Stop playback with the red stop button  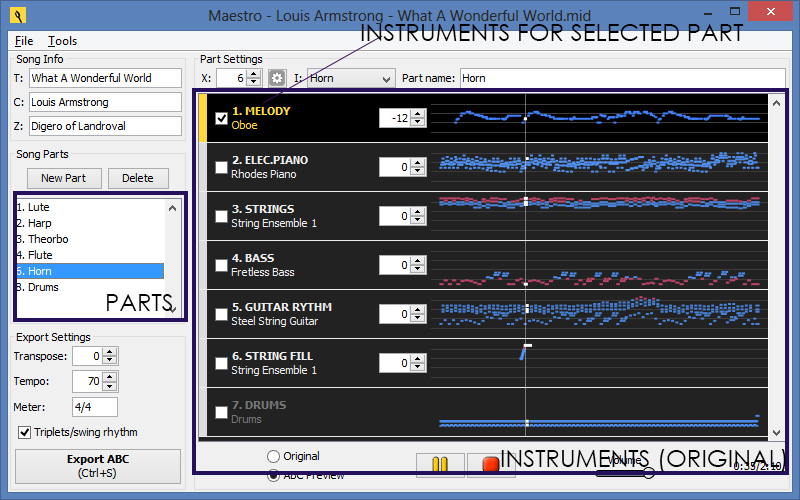(x=491, y=464)
